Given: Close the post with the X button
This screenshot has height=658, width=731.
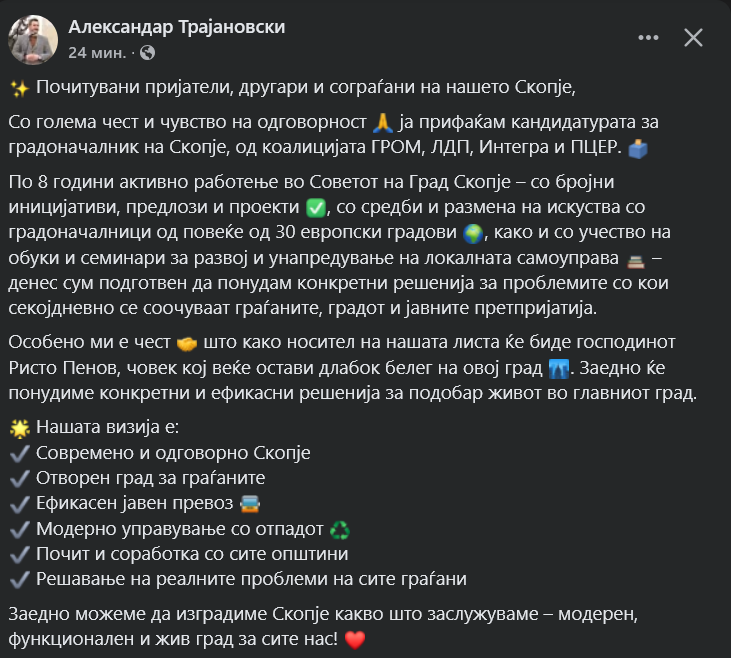Looking at the screenshot, I should [x=693, y=39].
